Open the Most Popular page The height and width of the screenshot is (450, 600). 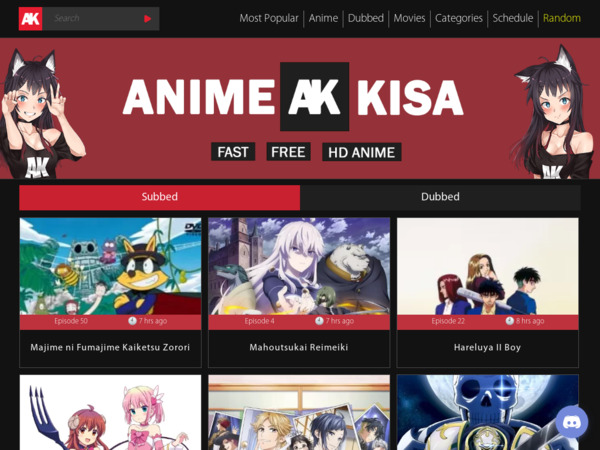269,18
